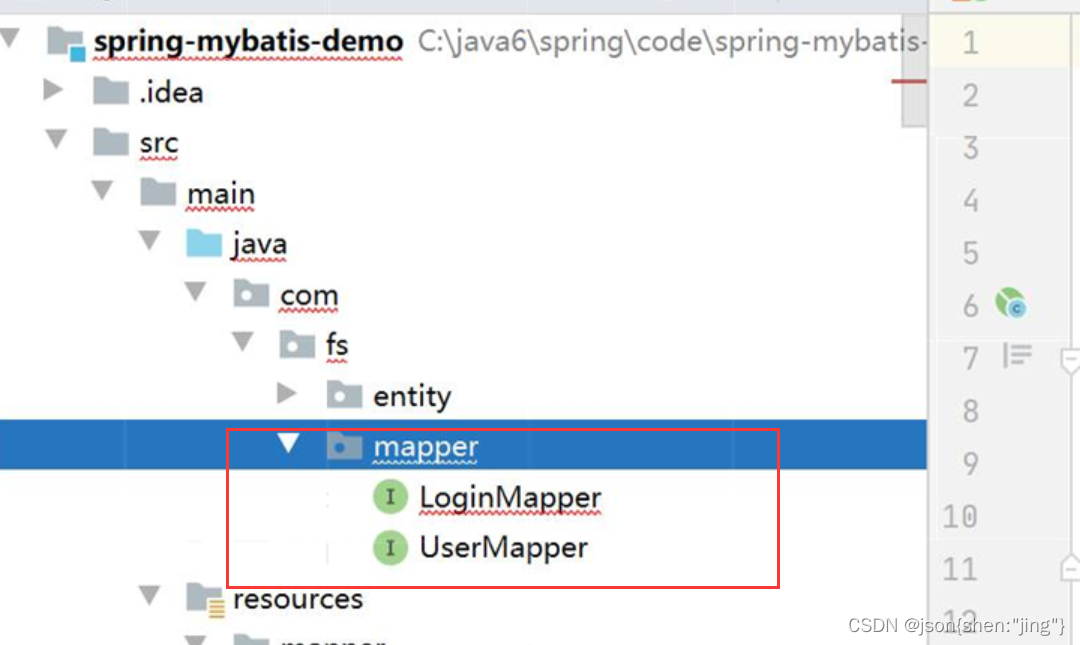Select the highlighted mapper package

[x=426, y=448]
